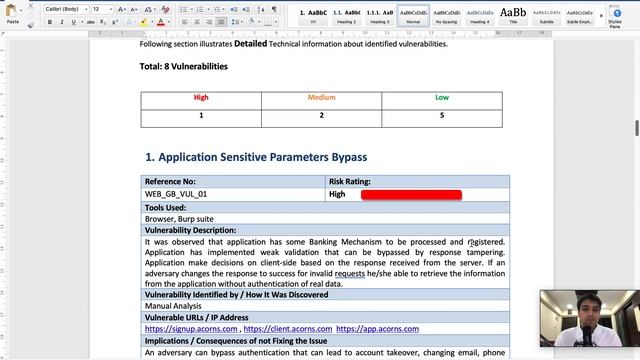
Task: Open the Borders dropdown arrow
Action: (276, 22)
